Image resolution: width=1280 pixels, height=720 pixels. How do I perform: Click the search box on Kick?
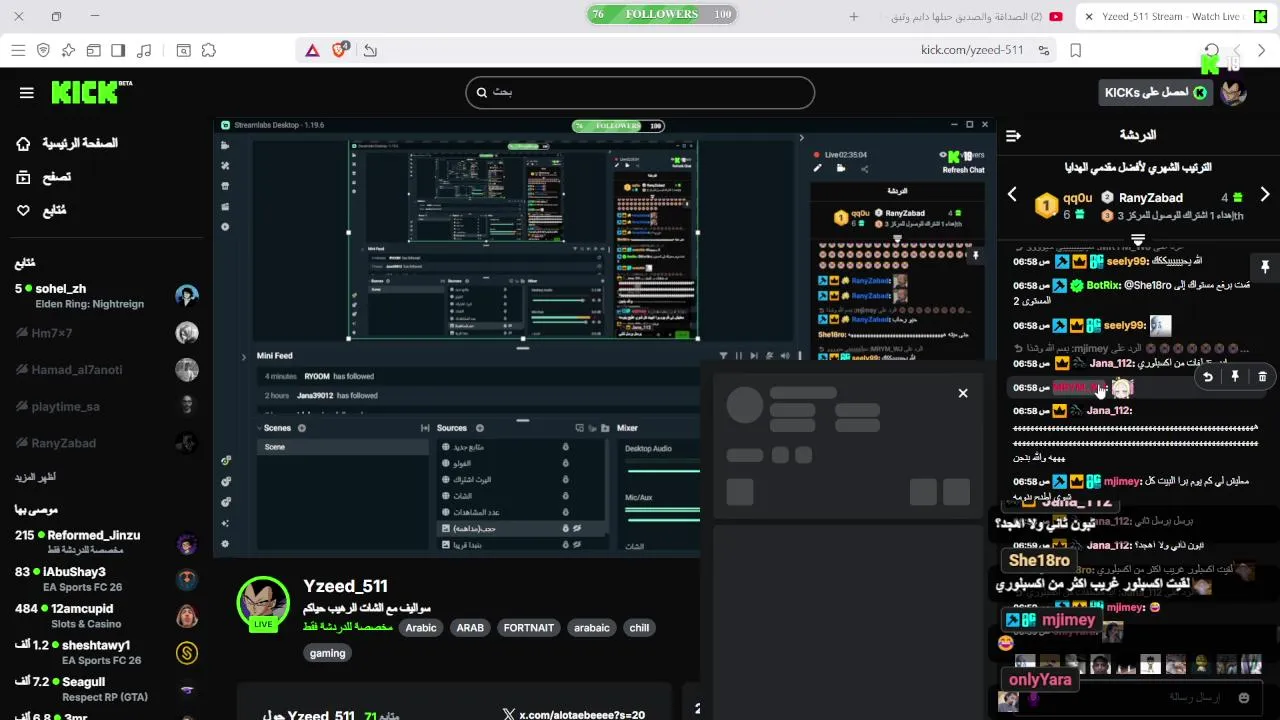640,92
